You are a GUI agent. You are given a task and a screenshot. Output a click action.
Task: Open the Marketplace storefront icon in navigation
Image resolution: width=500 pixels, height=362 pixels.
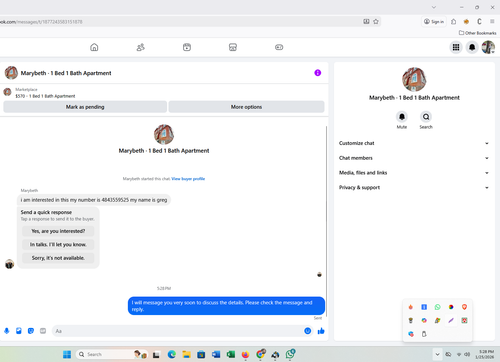[x=233, y=47]
